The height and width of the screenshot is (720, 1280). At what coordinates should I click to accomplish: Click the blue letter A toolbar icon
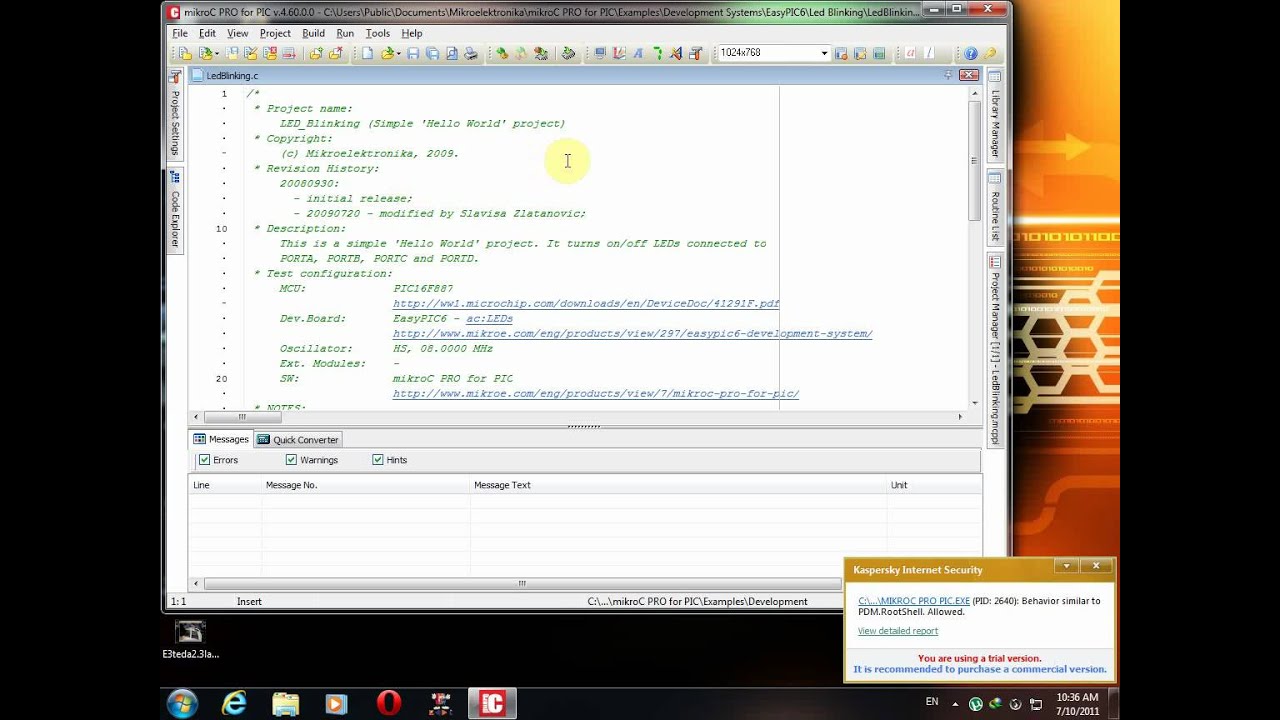pyautogui.click(x=638, y=53)
